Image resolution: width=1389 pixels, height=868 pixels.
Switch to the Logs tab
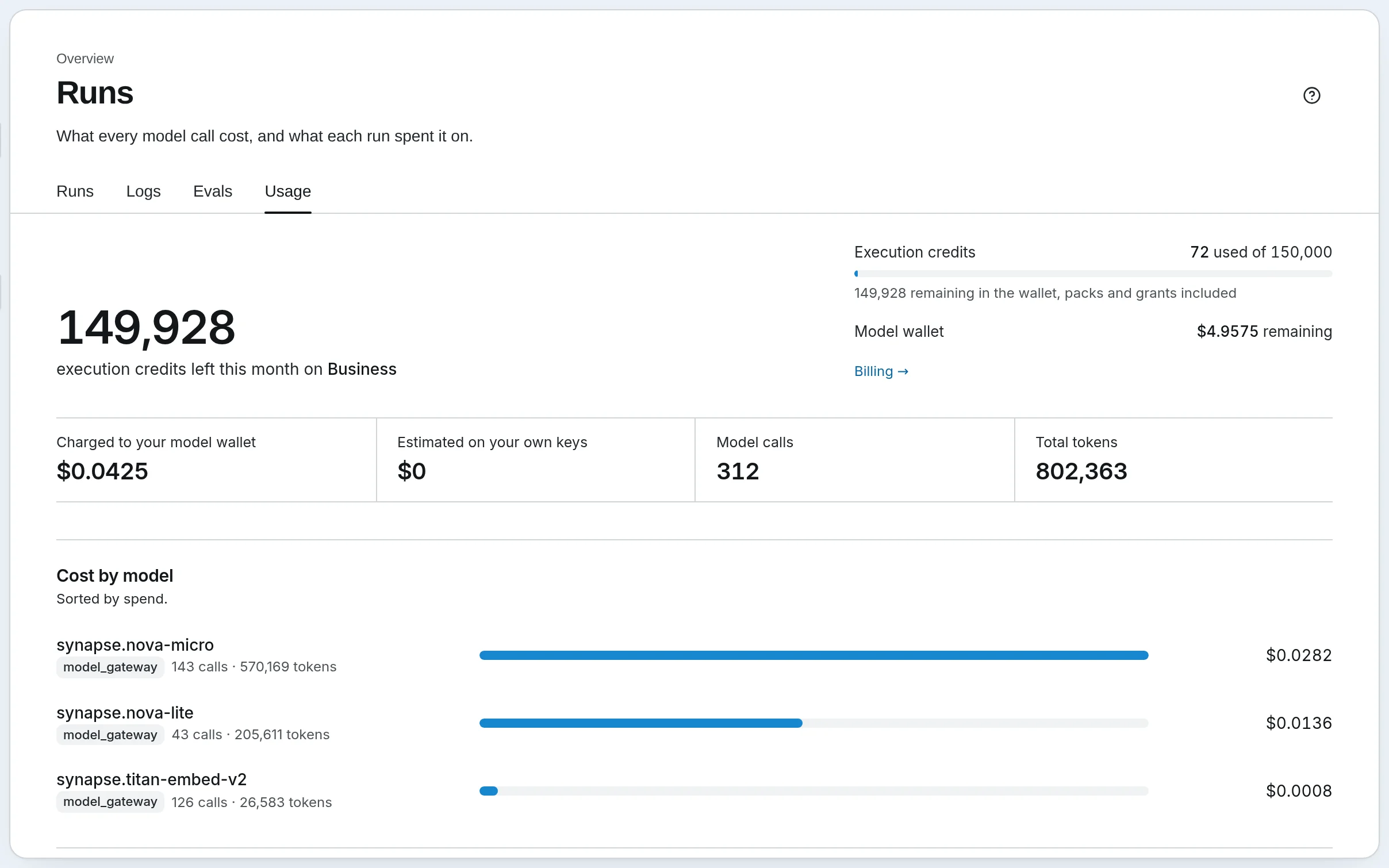tap(143, 191)
